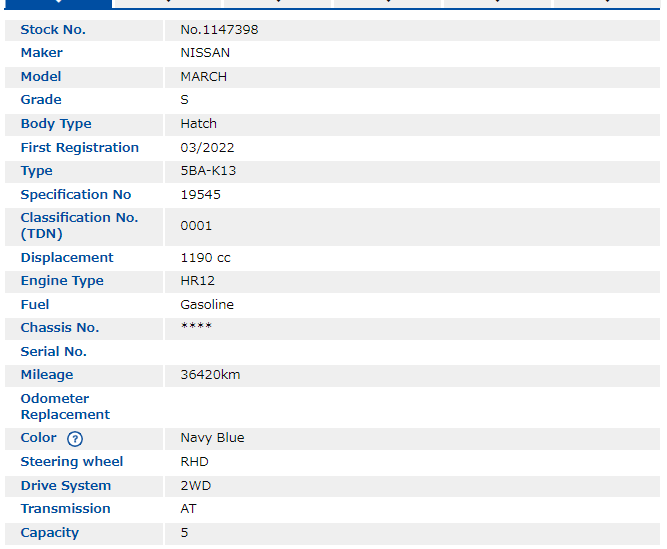The height and width of the screenshot is (549, 667).
Task: Click the Classification No. (TDN) label
Action: (x=79, y=226)
